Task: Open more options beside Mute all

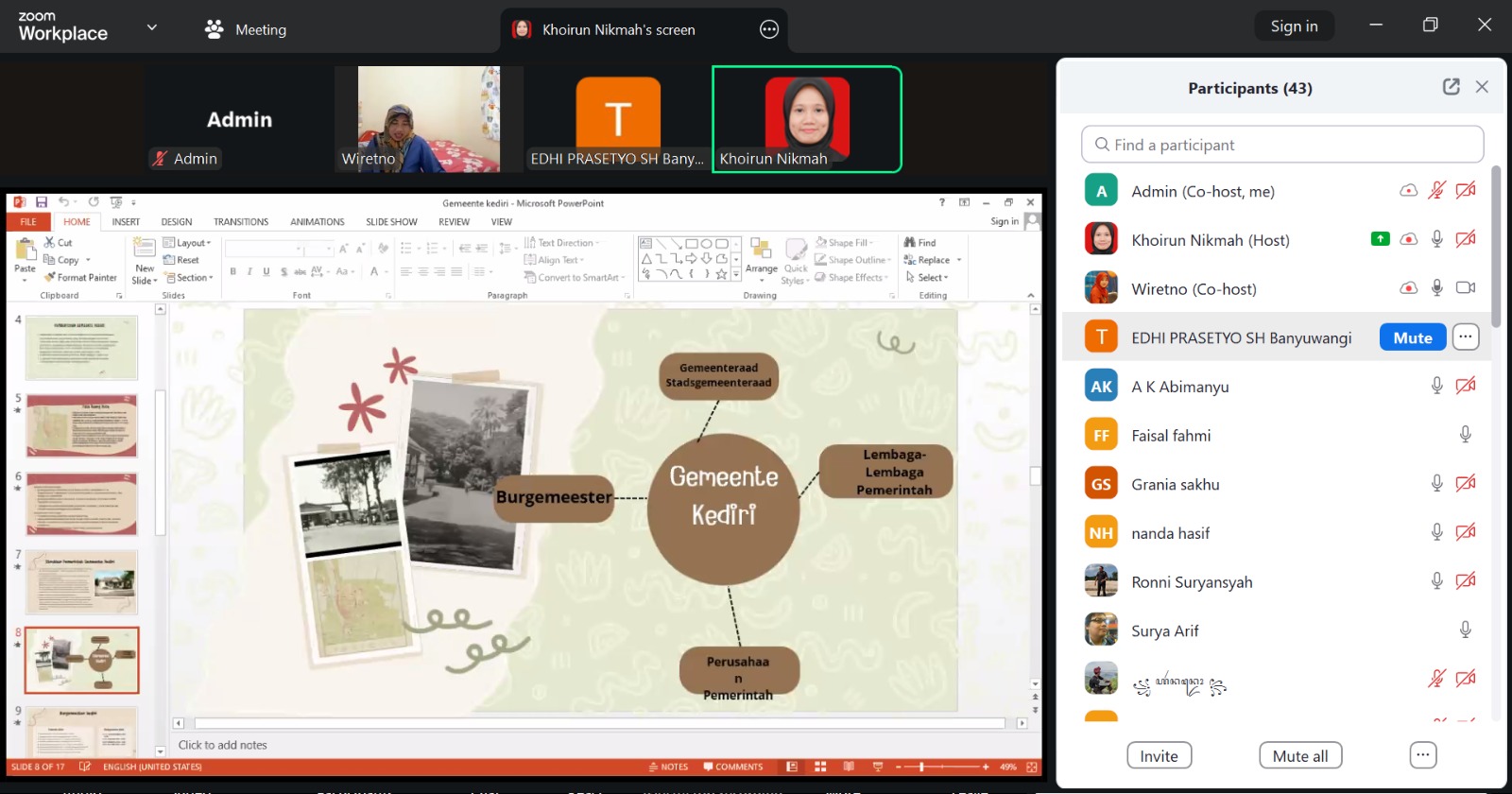Action: (x=1422, y=755)
